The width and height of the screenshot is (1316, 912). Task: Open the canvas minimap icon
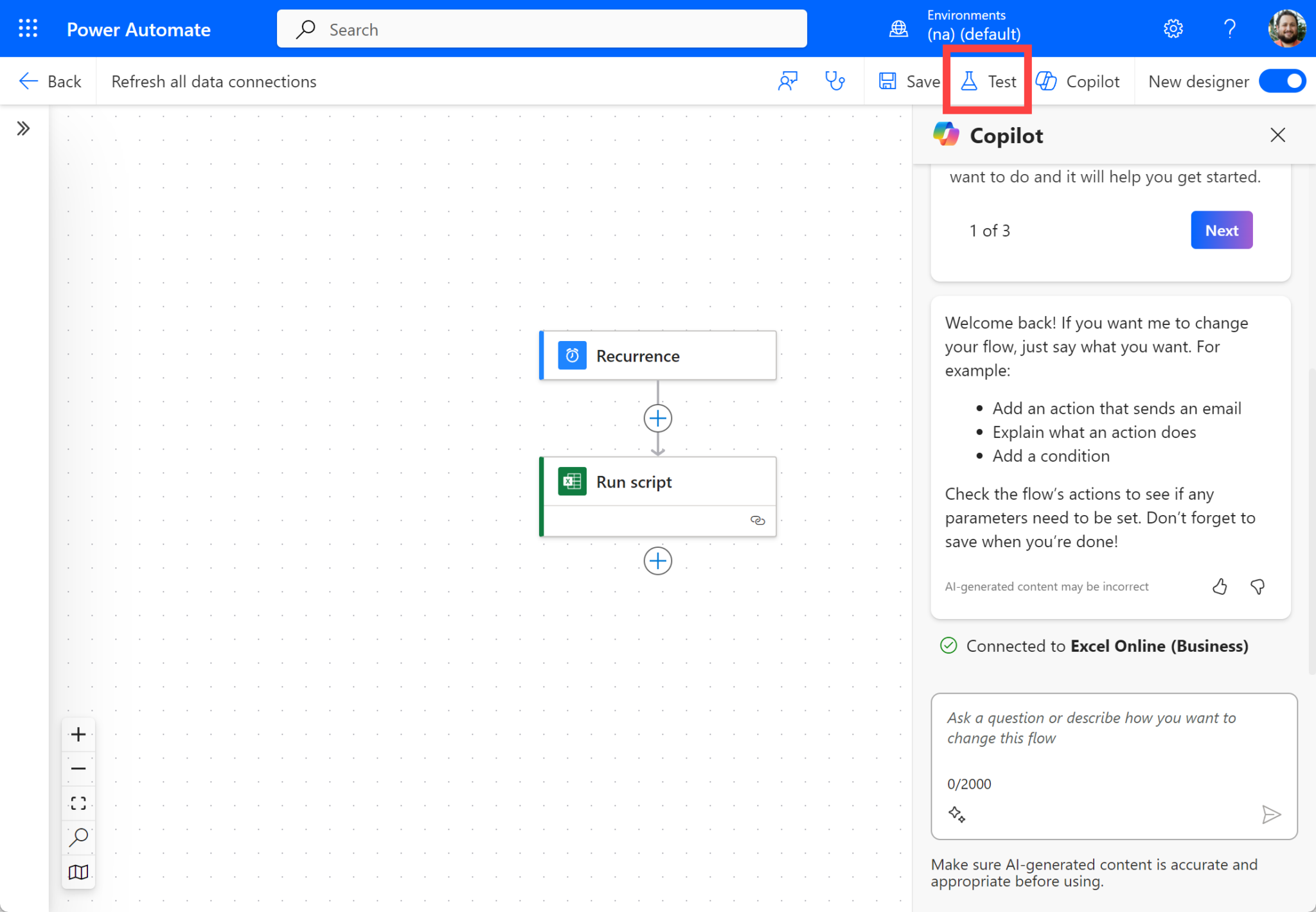click(x=78, y=872)
